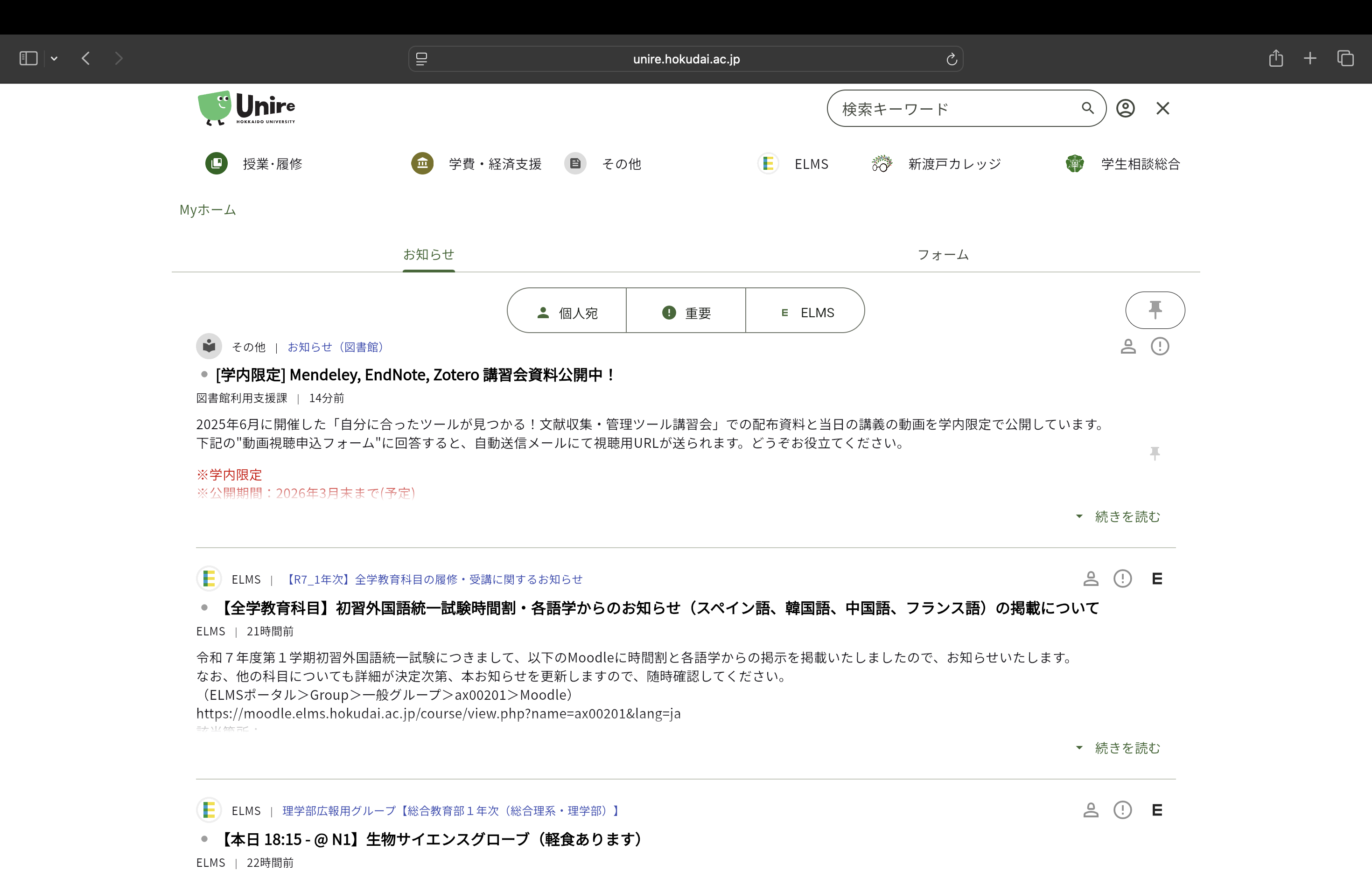Show the Safari sidebar
The height and width of the screenshot is (892, 1372).
[x=28, y=58]
